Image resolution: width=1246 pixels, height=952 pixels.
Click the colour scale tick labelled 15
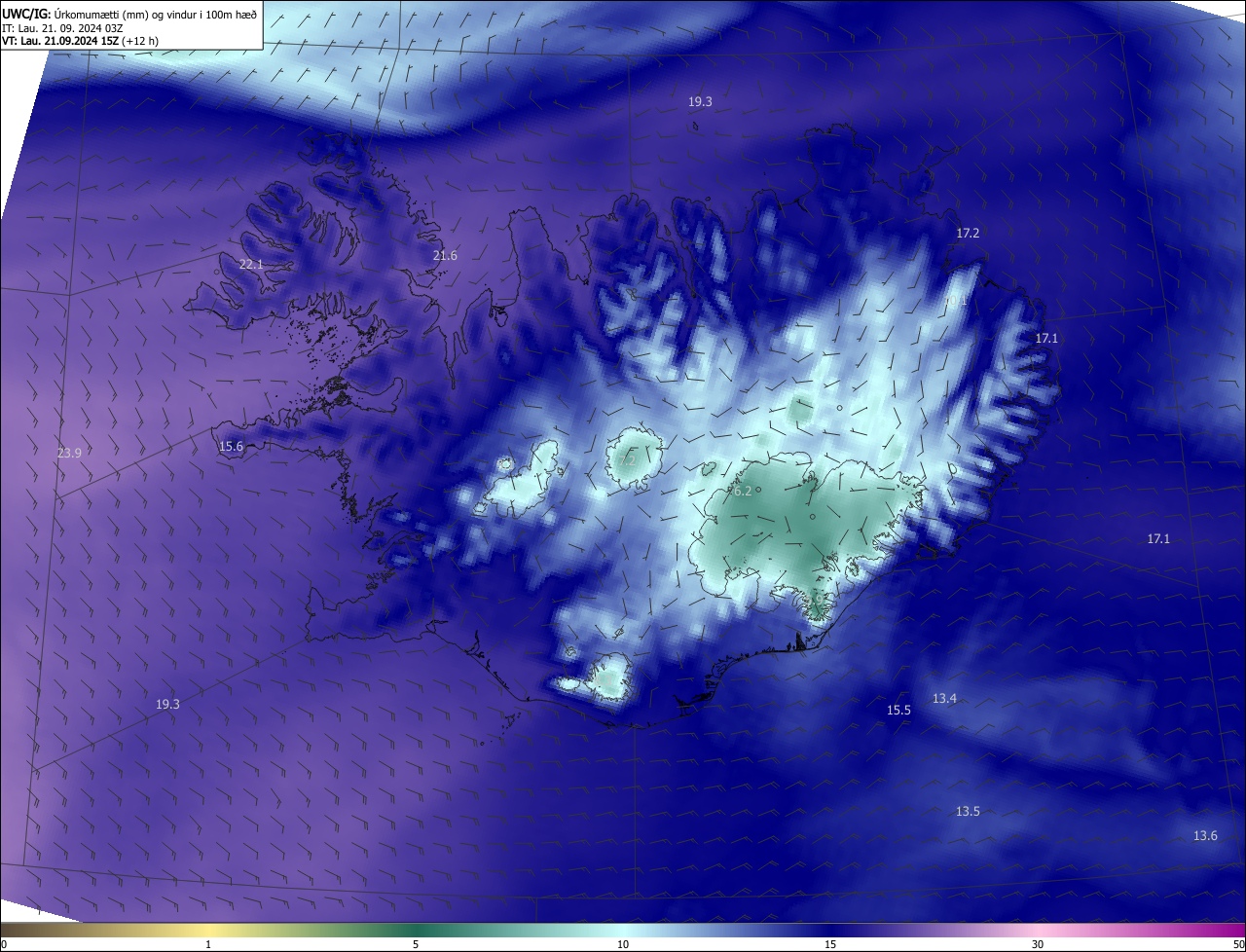click(830, 944)
